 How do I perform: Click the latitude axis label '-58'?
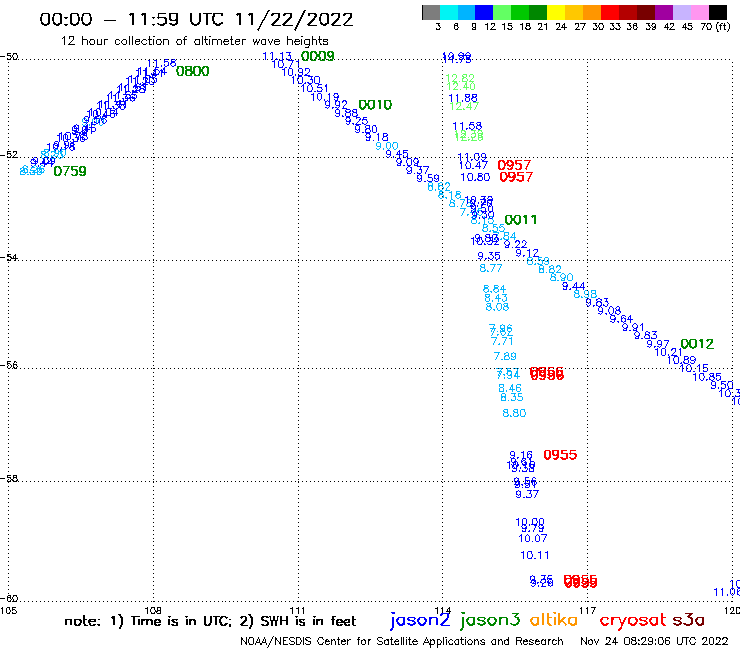pos(9,479)
